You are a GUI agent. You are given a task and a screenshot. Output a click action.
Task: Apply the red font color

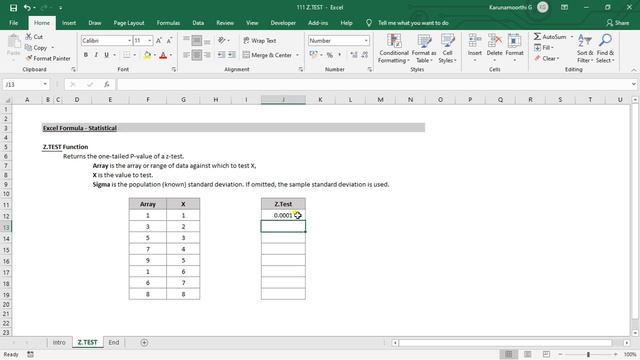tap(163, 55)
